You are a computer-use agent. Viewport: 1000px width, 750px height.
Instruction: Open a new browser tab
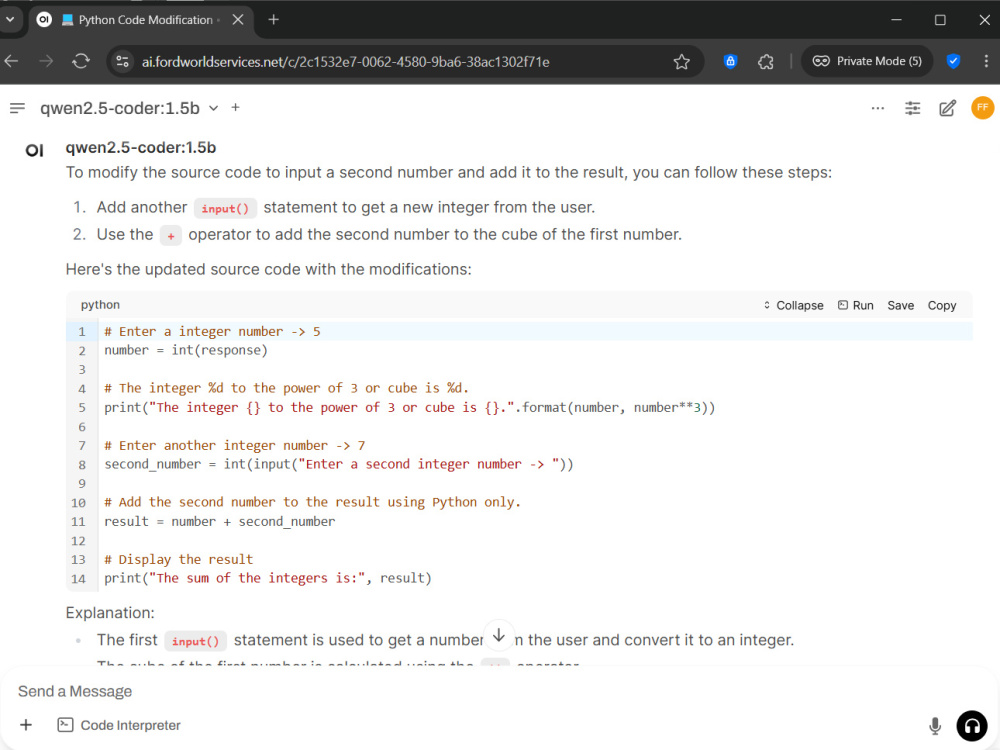click(274, 20)
